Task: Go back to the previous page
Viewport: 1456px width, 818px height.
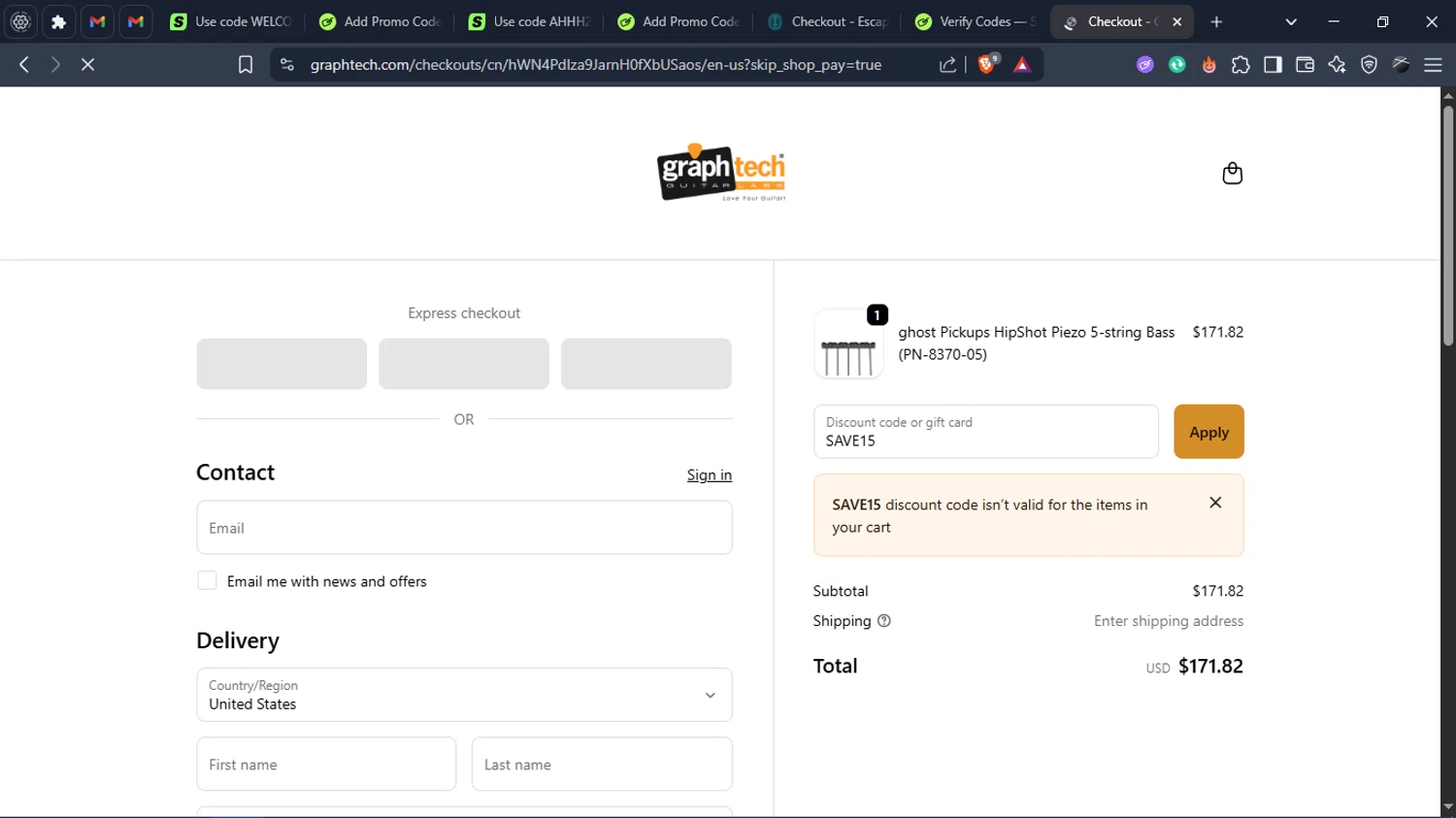Action: 24,64
